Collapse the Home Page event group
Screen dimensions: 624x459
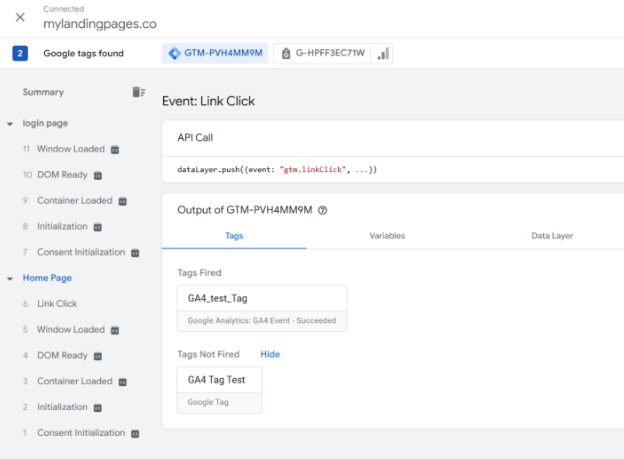tap(10, 278)
